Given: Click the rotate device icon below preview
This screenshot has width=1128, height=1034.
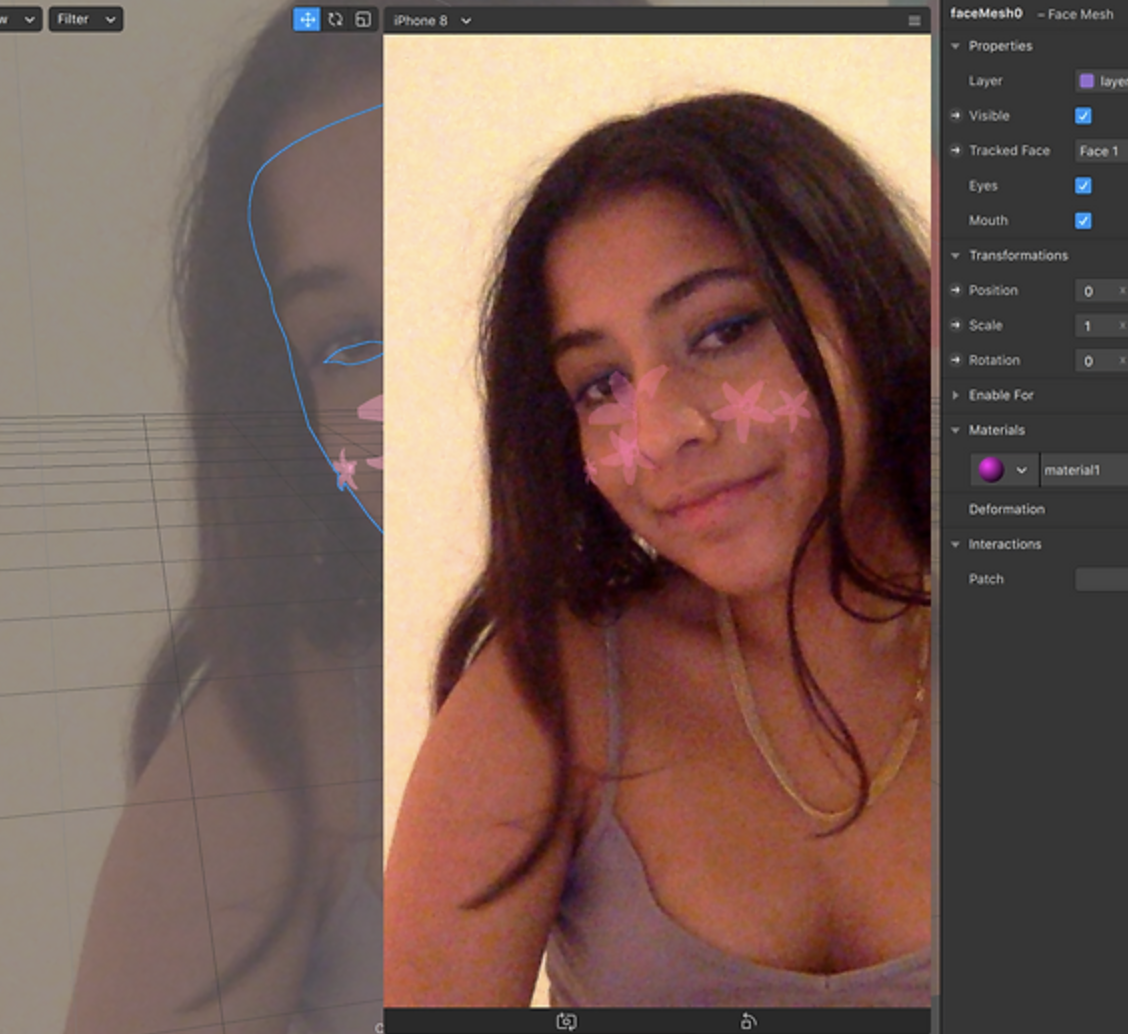Looking at the screenshot, I should tap(748, 1021).
